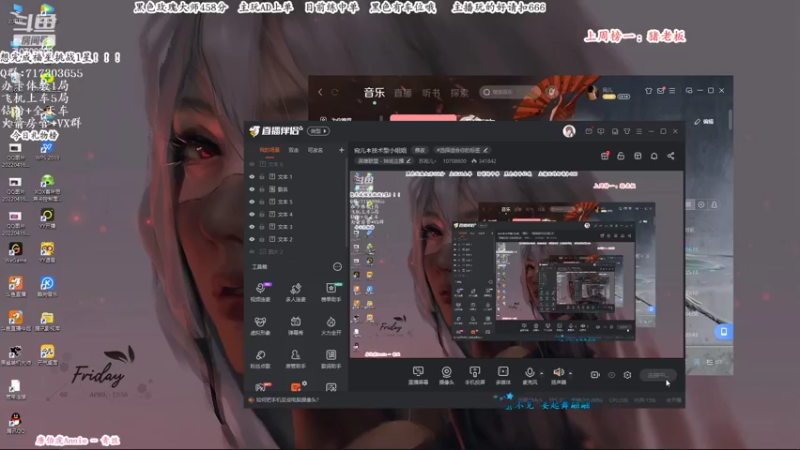This screenshot has width=800, height=450.
Task: Open the hamburger menu in the streaming app title bar
Action: click(639, 131)
